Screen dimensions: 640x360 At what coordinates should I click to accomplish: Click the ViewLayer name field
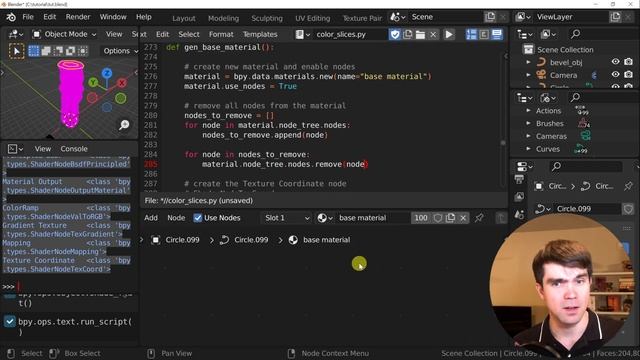pos(571,17)
